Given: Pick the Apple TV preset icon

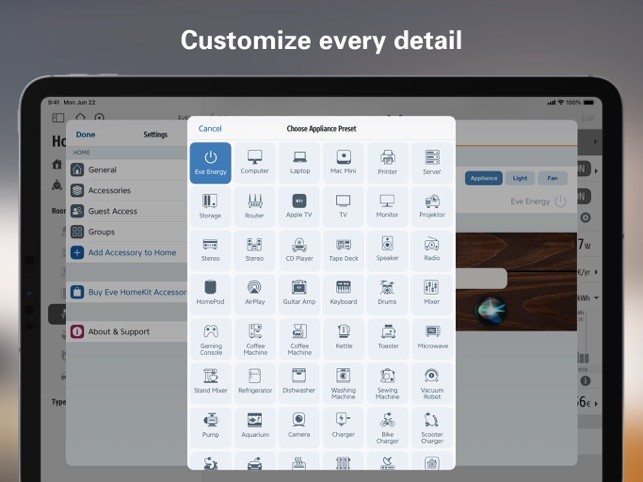Looking at the screenshot, I should pyautogui.click(x=299, y=206).
